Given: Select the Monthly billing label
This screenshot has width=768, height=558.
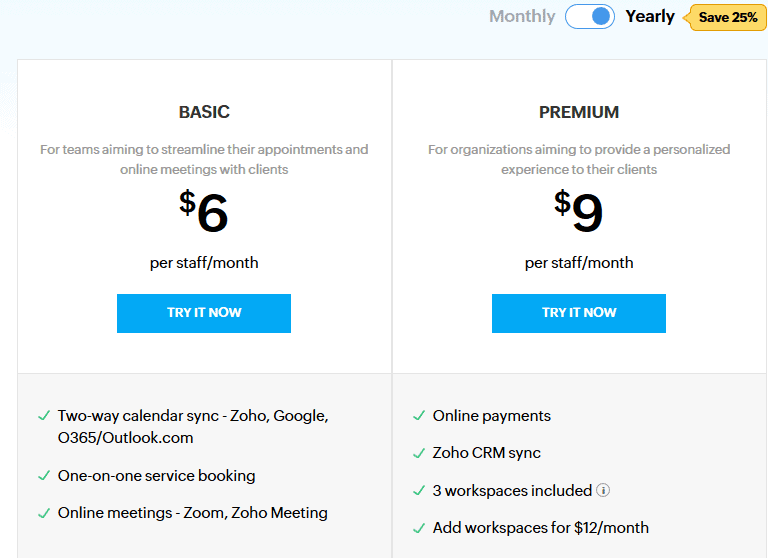Looking at the screenshot, I should pos(522,17).
